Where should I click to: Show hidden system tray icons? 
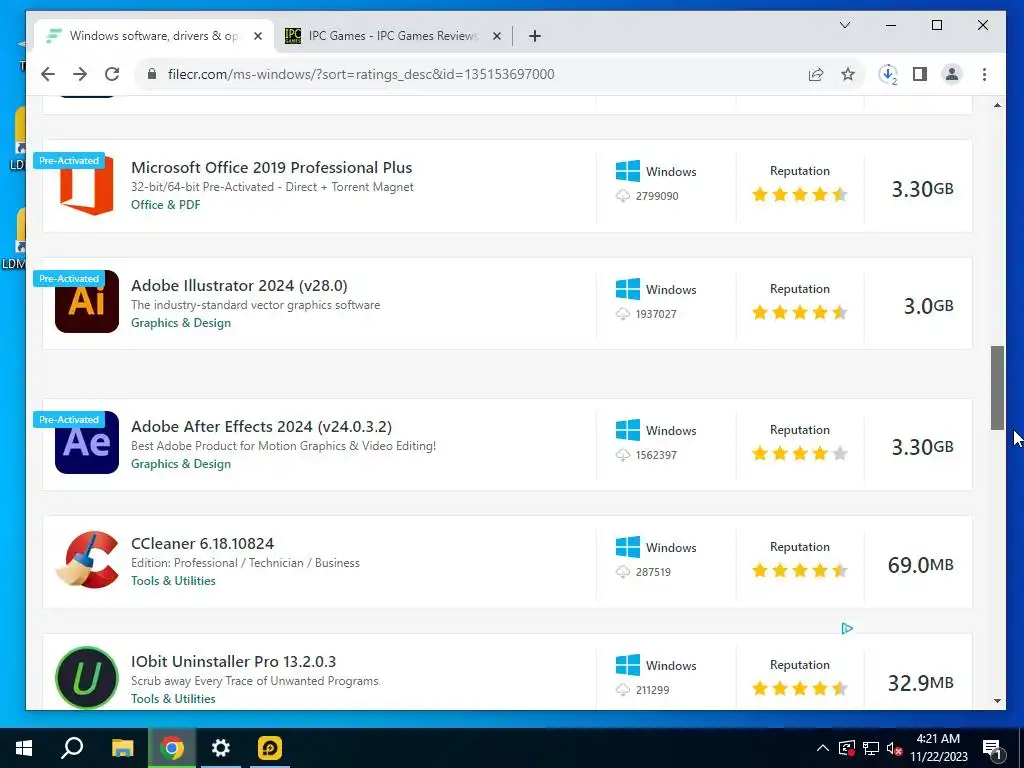[x=823, y=748]
